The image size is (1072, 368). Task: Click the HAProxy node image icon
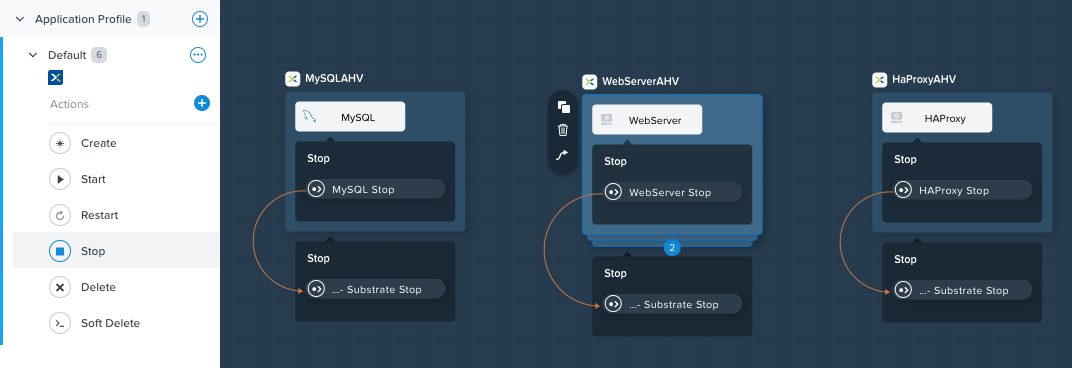(897, 118)
